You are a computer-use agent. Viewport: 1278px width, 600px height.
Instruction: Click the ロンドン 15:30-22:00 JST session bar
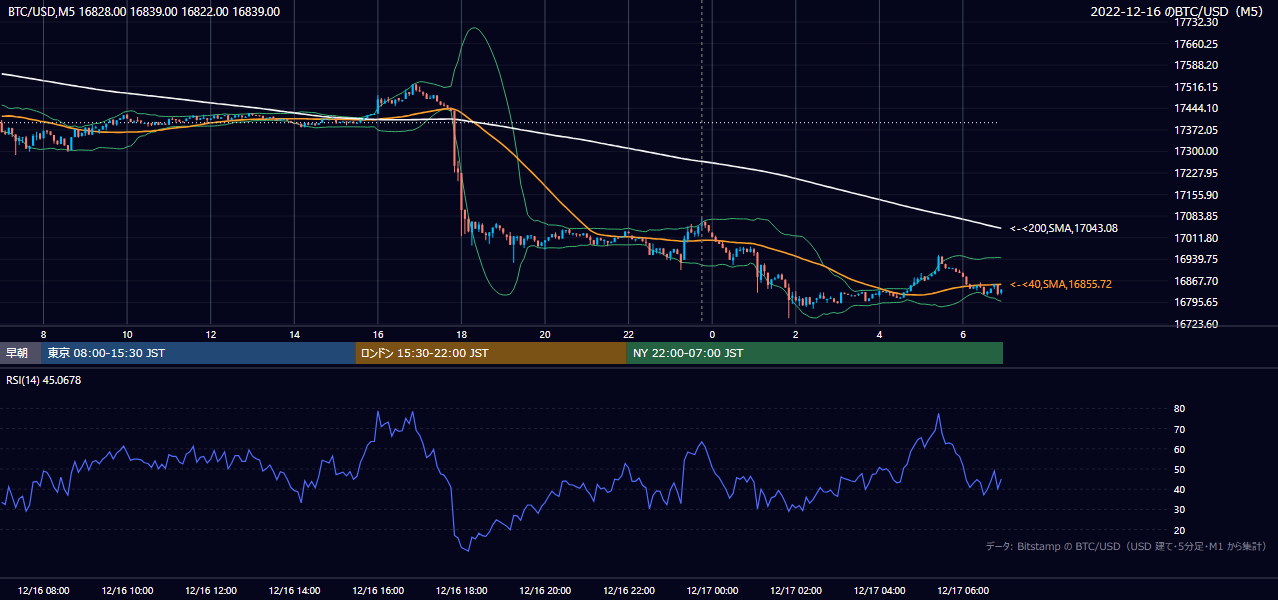click(491, 353)
